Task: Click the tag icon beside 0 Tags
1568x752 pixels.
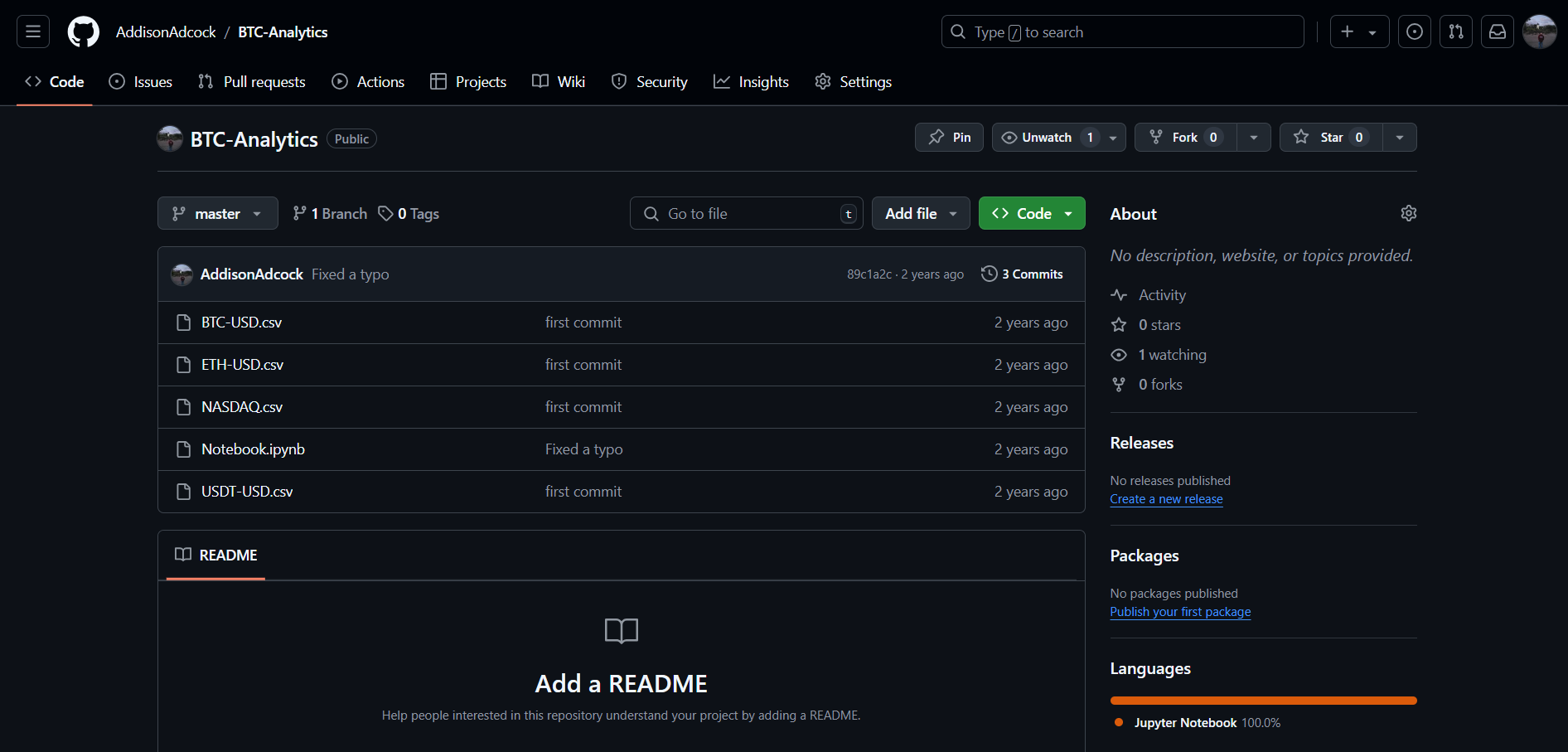Action: (x=385, y=213)
